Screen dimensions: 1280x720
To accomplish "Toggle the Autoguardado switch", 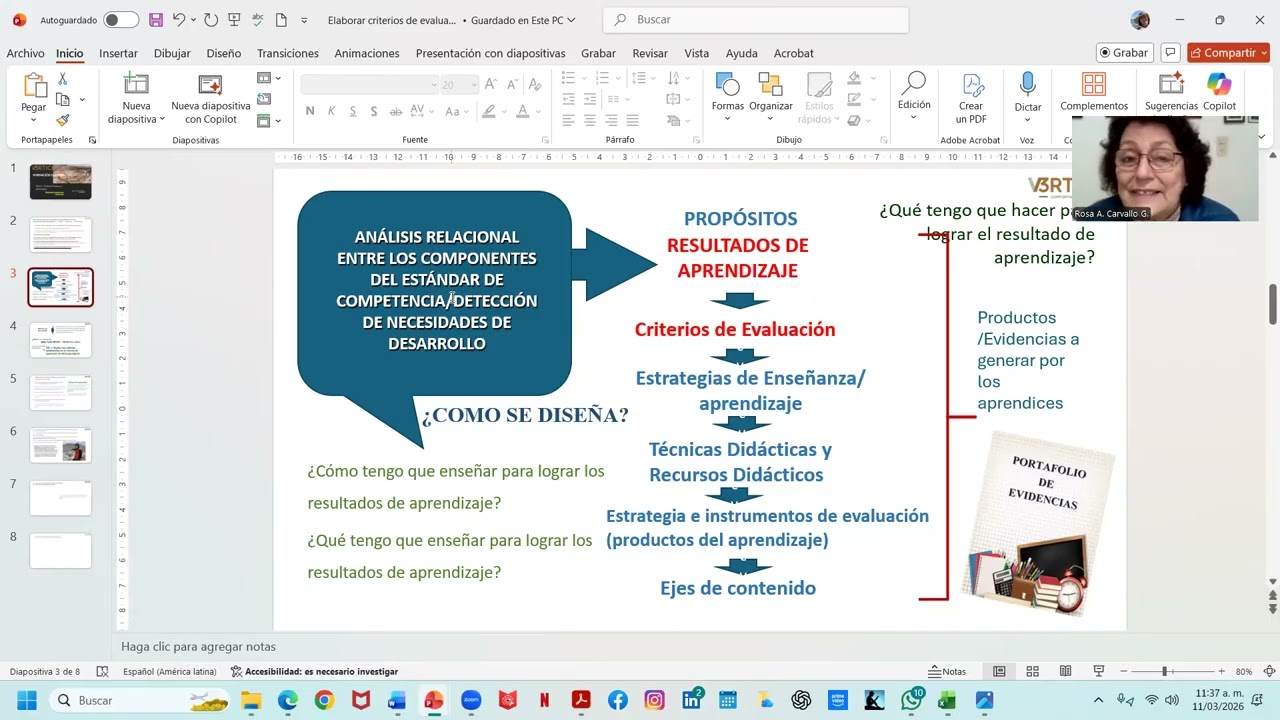I will 121,20.
